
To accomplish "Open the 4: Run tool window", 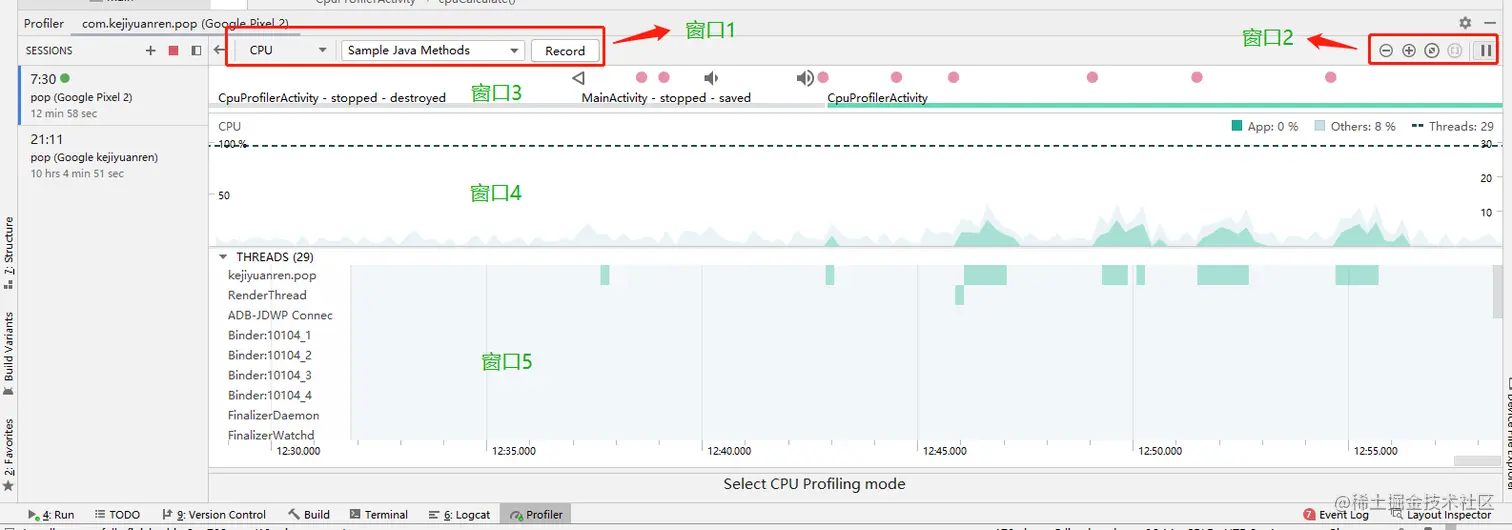I will tap(52, 515).
